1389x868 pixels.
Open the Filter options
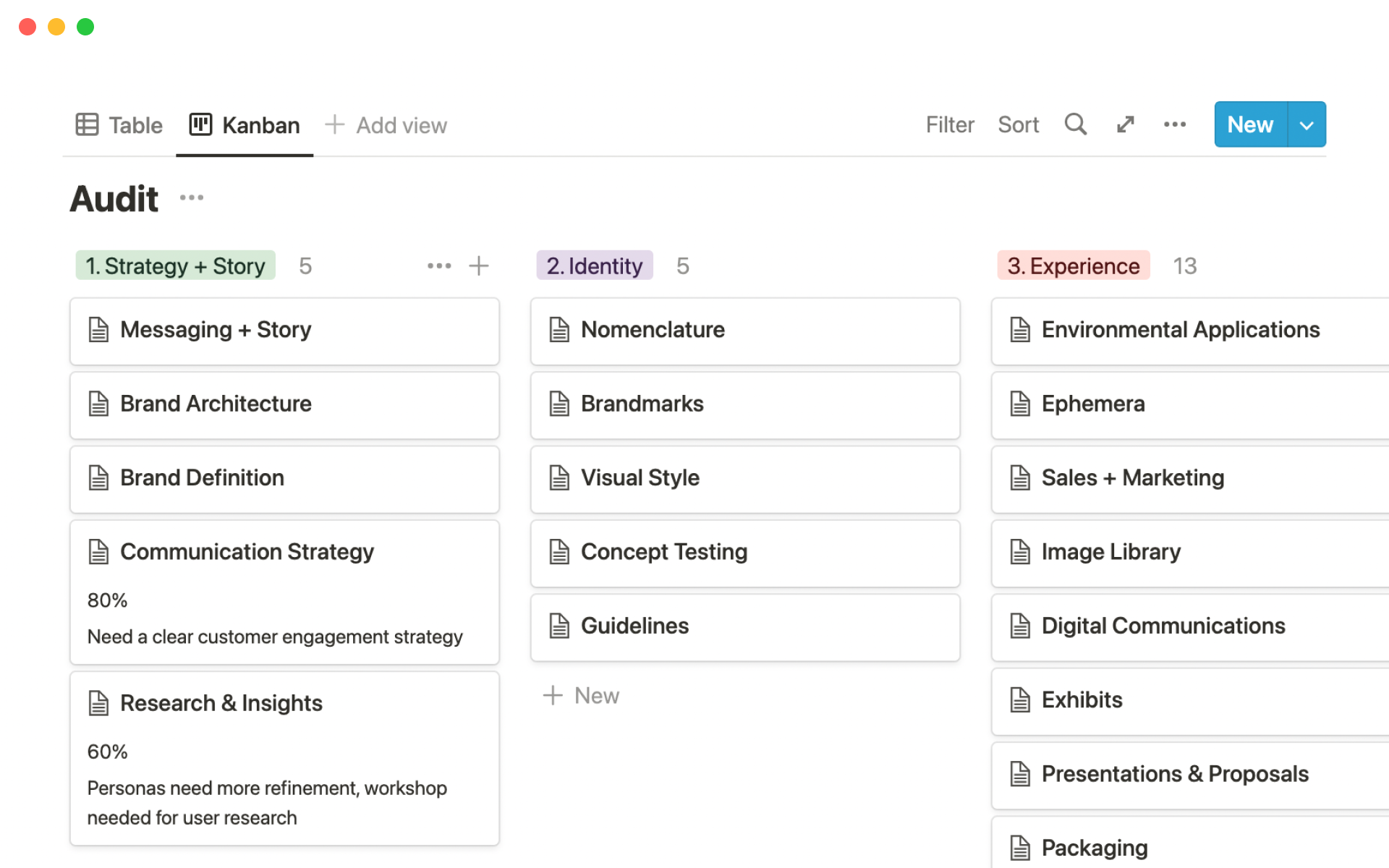(x=949, y=124)
